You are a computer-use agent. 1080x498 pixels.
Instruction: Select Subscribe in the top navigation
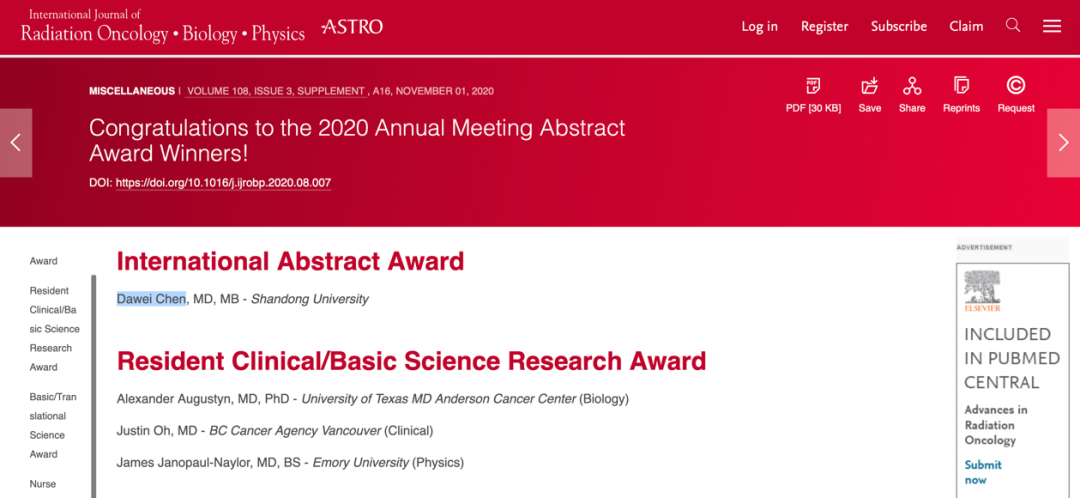[898, 26]
